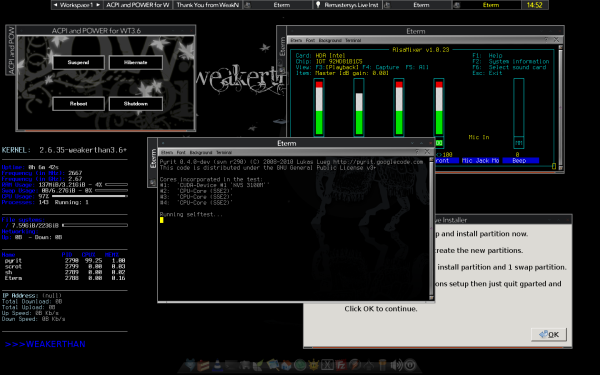Open the cake icon in dock

[x=203, y=365]
